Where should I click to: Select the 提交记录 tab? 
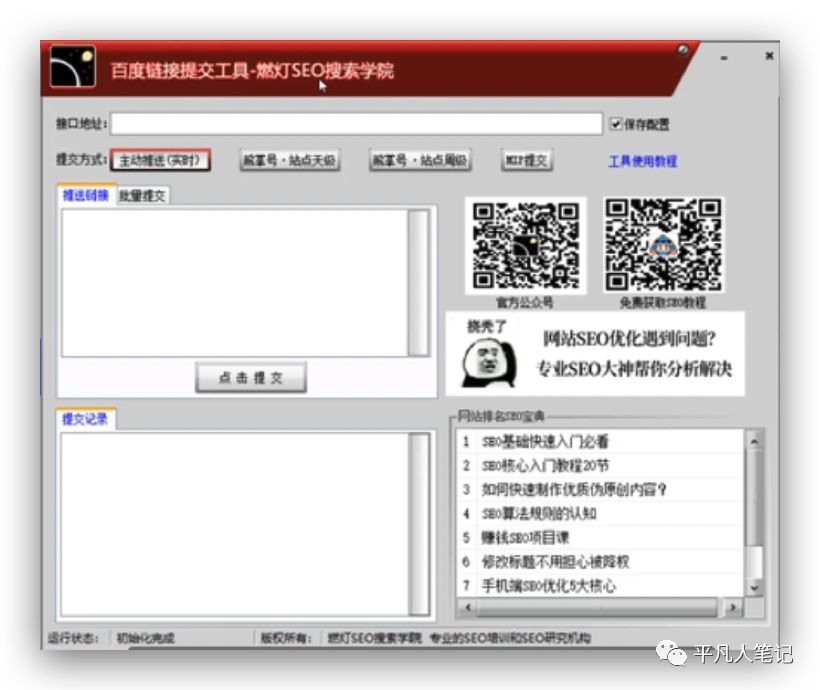85,419
